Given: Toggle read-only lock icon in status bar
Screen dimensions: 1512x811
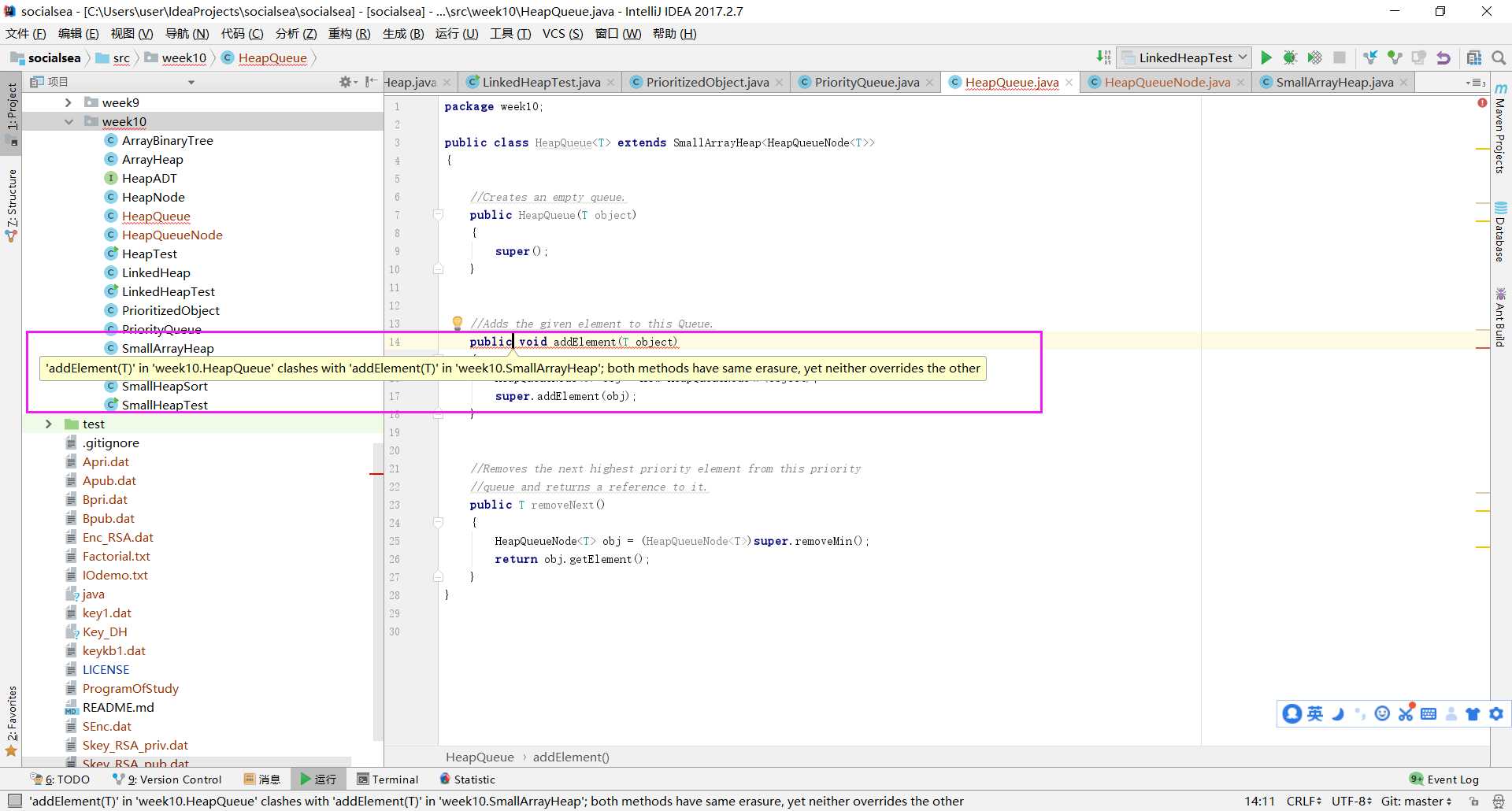Looking at the screenshot, I should pos(1473,801).
